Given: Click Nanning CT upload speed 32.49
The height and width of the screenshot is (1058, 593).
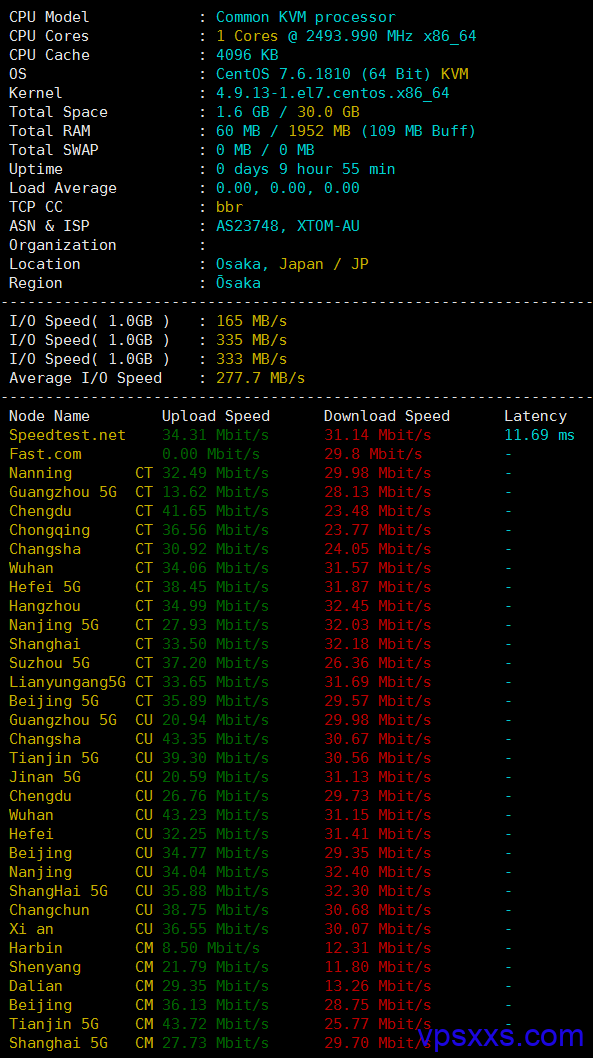Looking at the screenshot, I should (x=215, y=473).
